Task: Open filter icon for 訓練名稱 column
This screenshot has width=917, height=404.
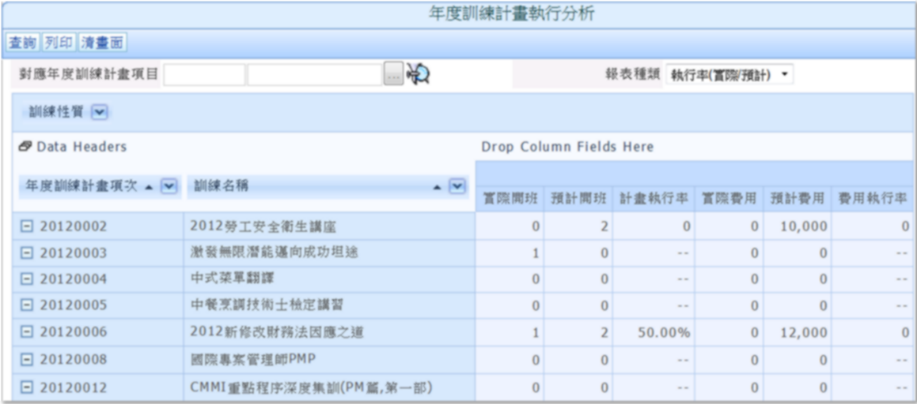Action: coord(457,186)
